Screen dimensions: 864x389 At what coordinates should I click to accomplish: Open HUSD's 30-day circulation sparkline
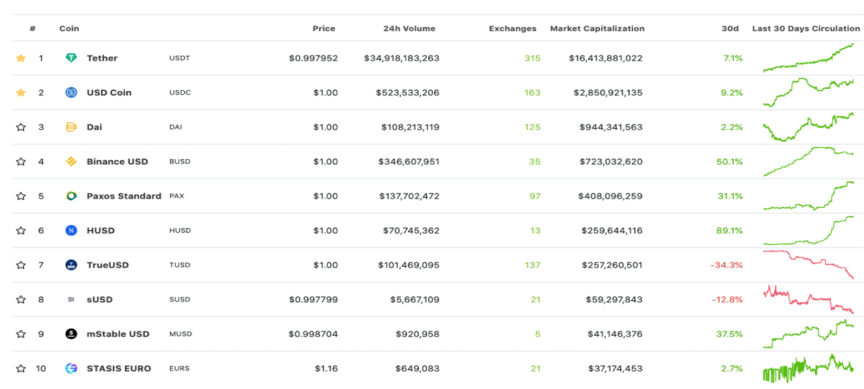808,230
